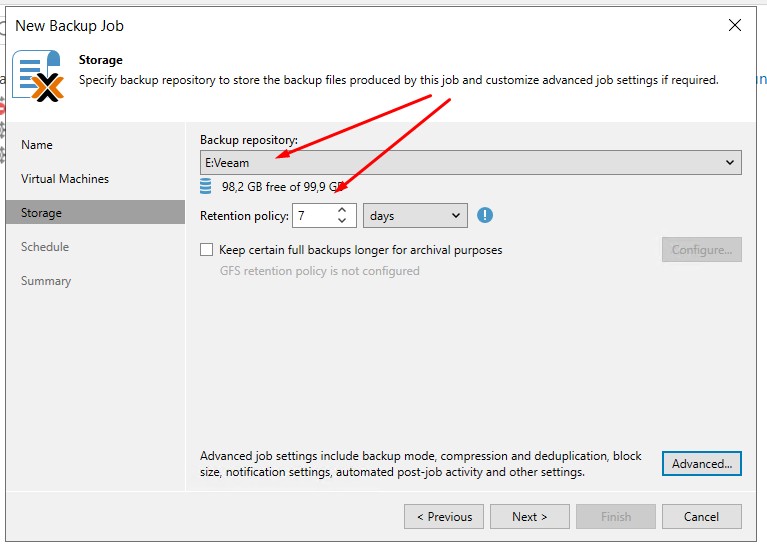Switch to the Virtual Machines step
767x548 pixels.
65,179
